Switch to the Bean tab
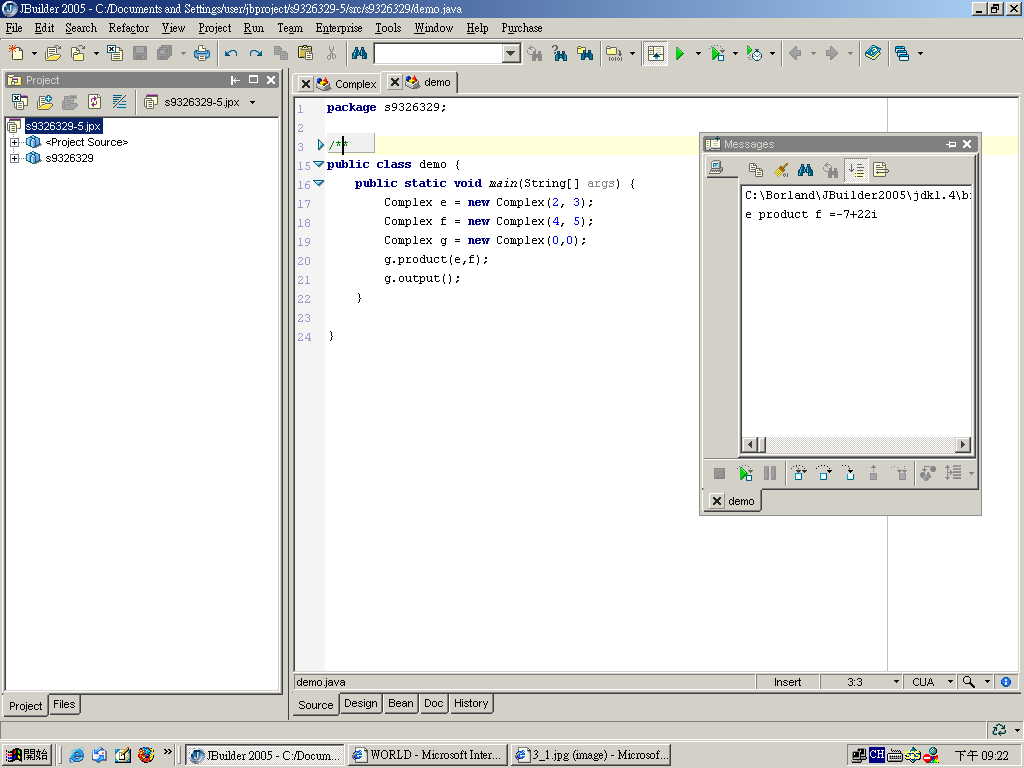The height and width of the screenshot is (768, 1024). 400,703
